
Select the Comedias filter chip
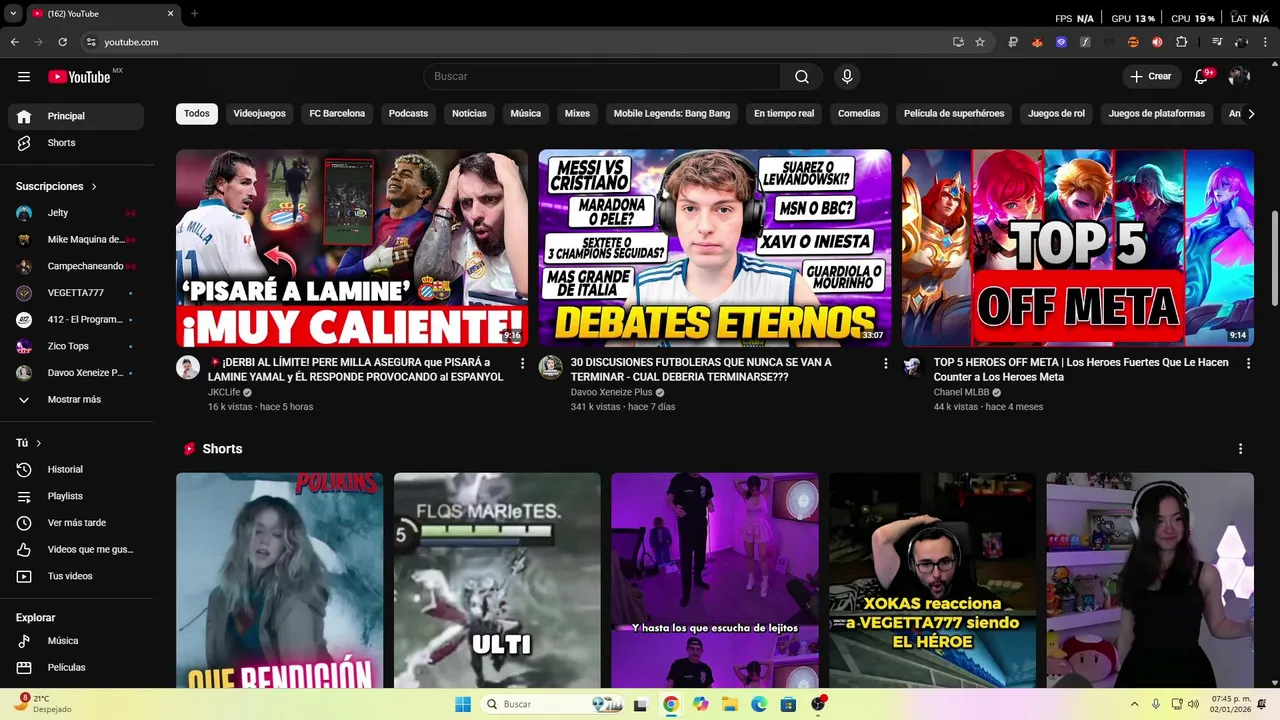coord(859,114)
